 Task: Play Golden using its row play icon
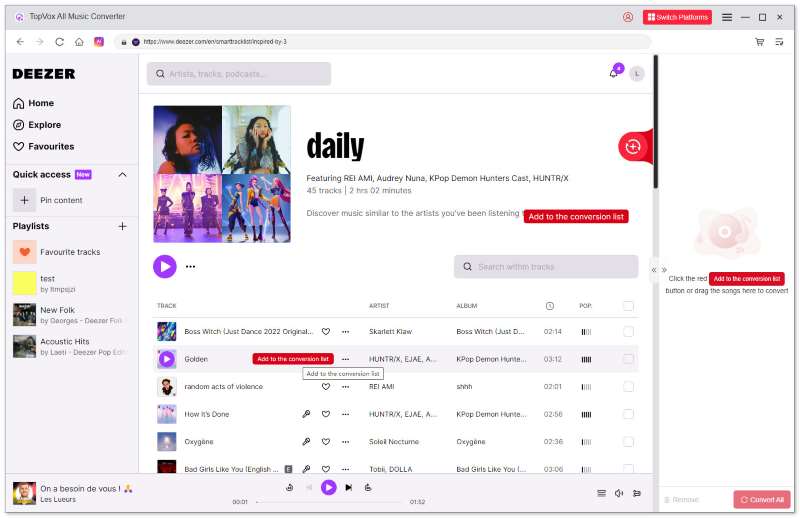click(167, 359)
